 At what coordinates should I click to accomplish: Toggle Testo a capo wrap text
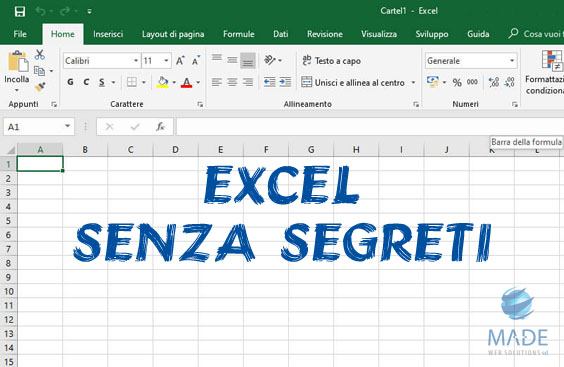coord(331,60)
